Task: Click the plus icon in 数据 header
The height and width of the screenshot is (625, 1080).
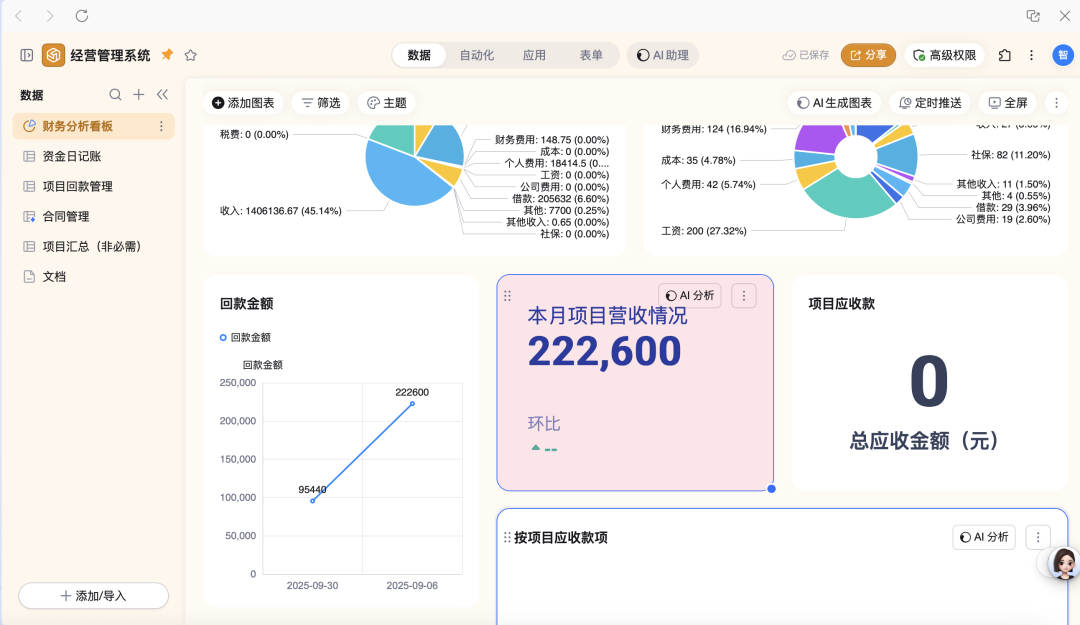Action: coord(139,95)
